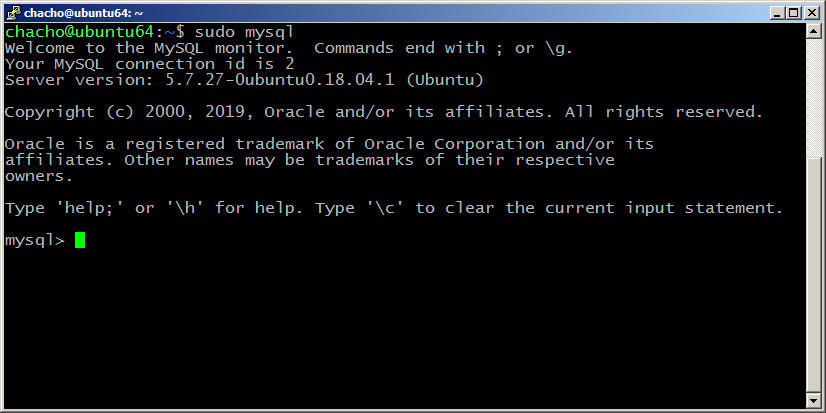Click the green chacho@ubuntu64 shell prompt

pos(79,32)
